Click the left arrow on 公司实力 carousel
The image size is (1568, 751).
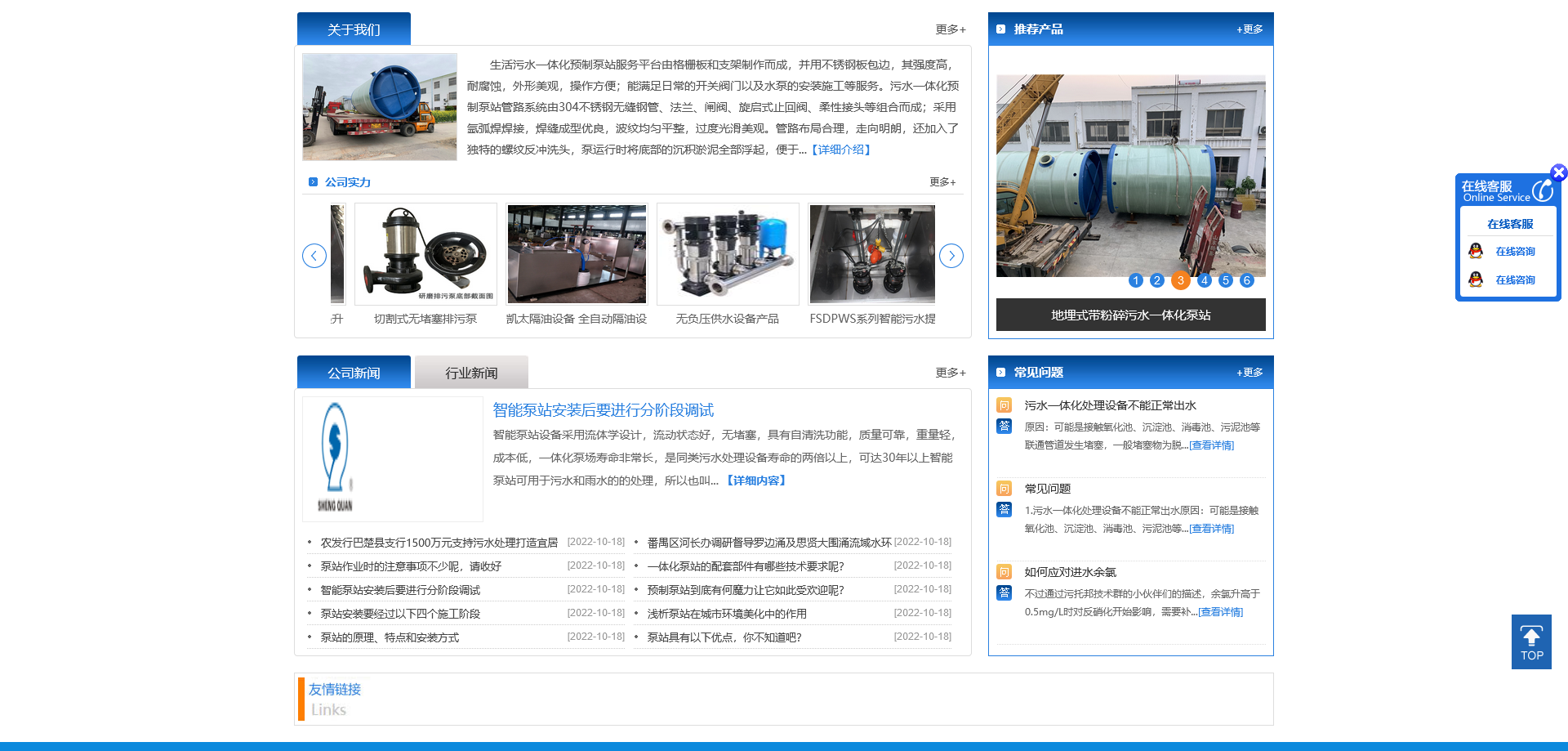[315, 255]
